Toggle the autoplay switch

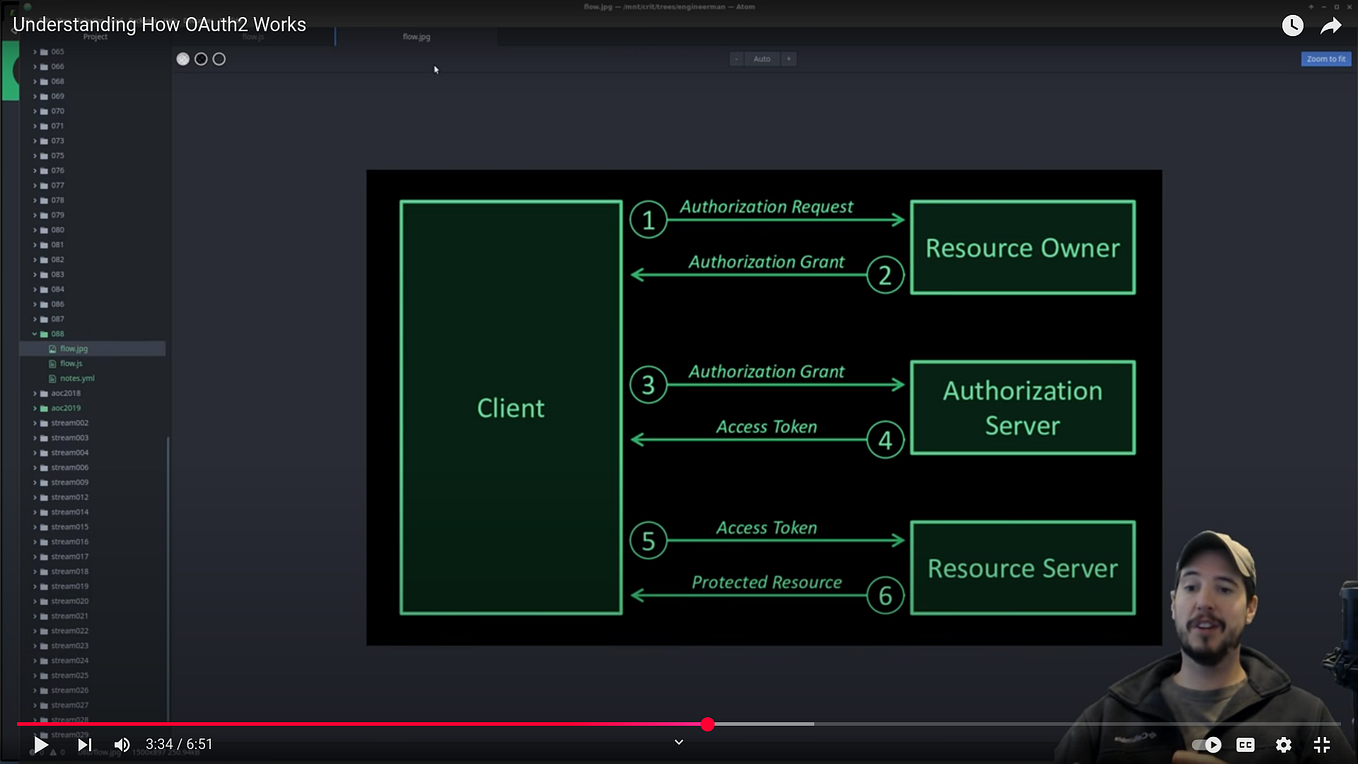coord(1207,744)
